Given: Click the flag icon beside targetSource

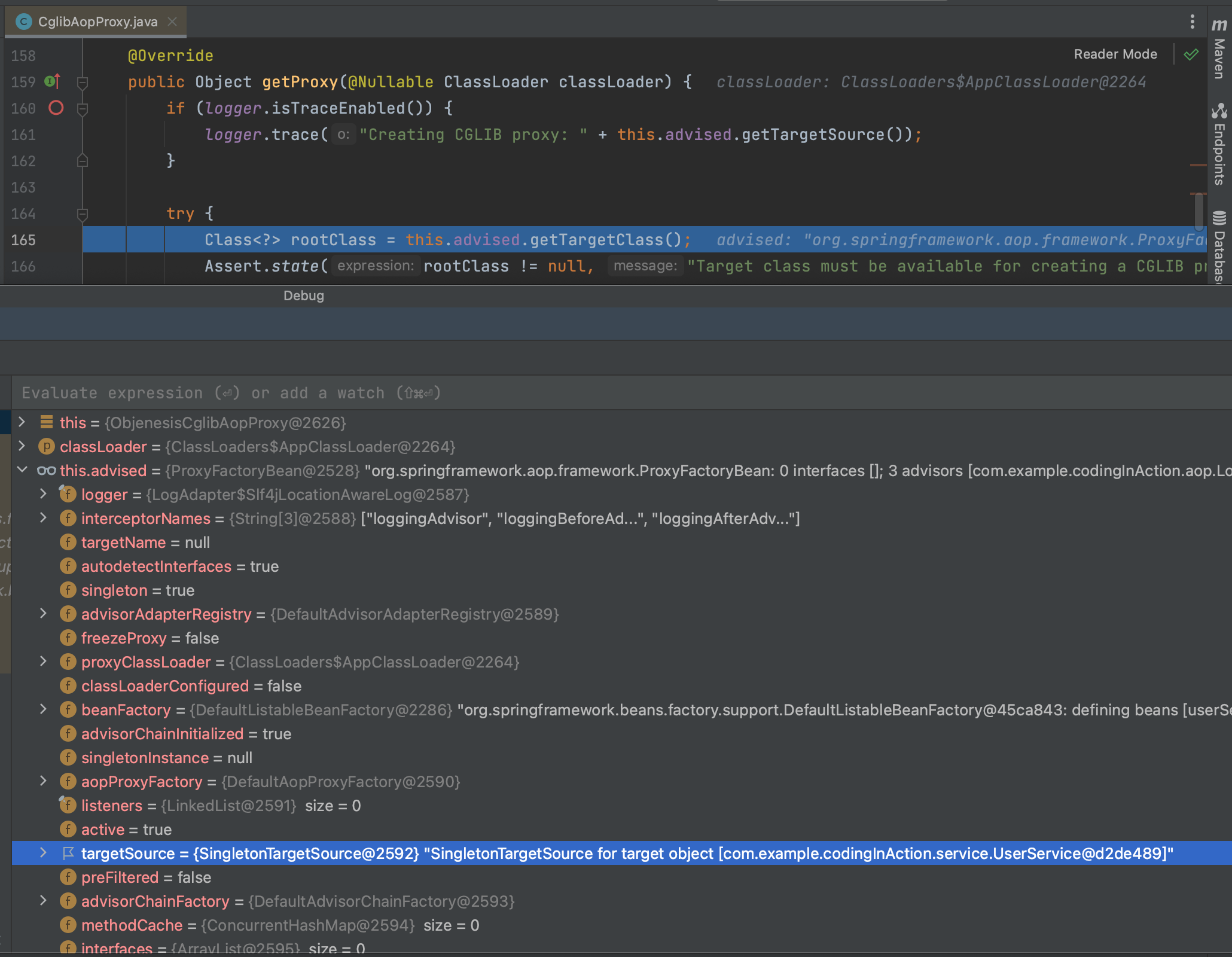Looking at the screenshot, I should 68,854.
